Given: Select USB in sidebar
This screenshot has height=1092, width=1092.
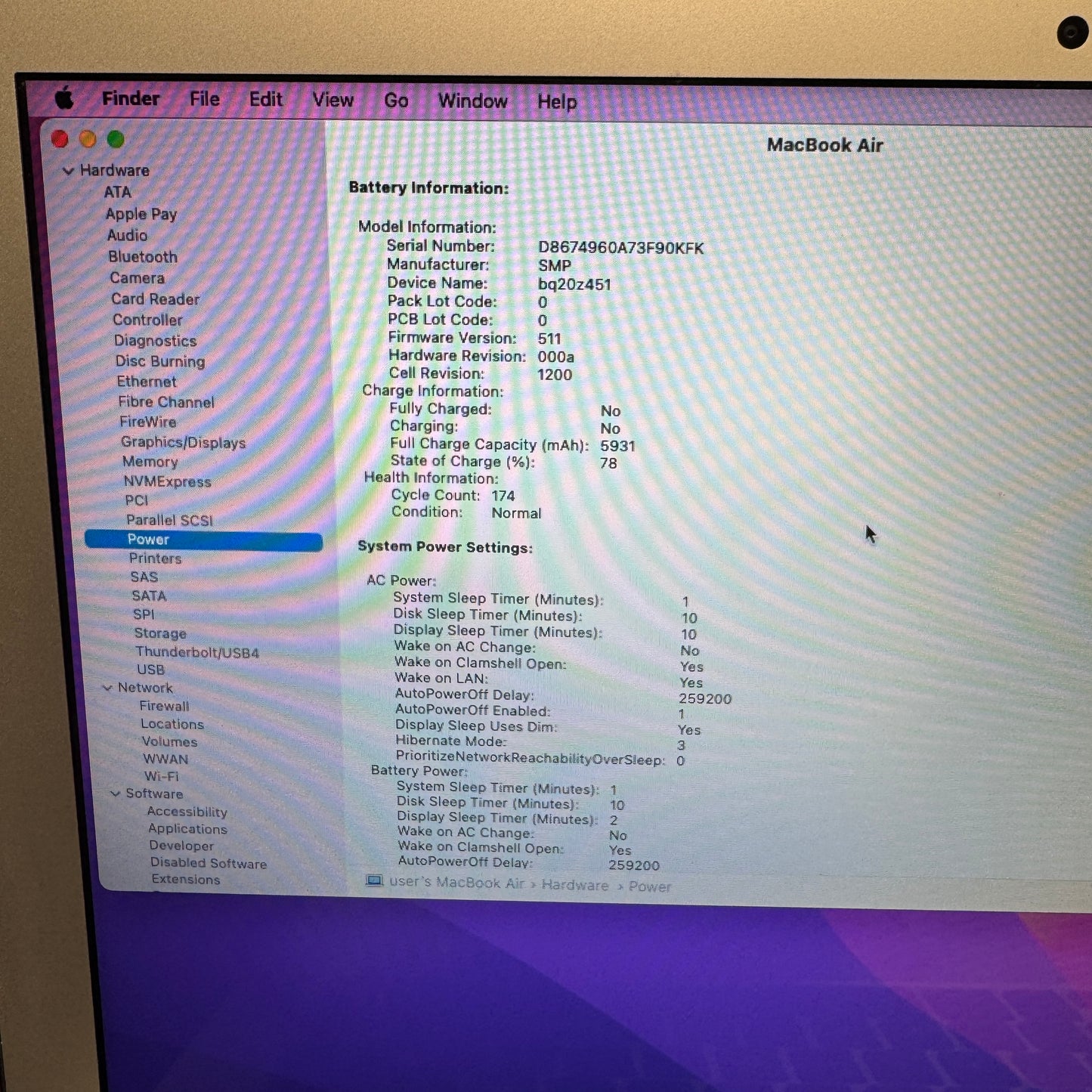Looking at the screenshot, I should point(151,670).
